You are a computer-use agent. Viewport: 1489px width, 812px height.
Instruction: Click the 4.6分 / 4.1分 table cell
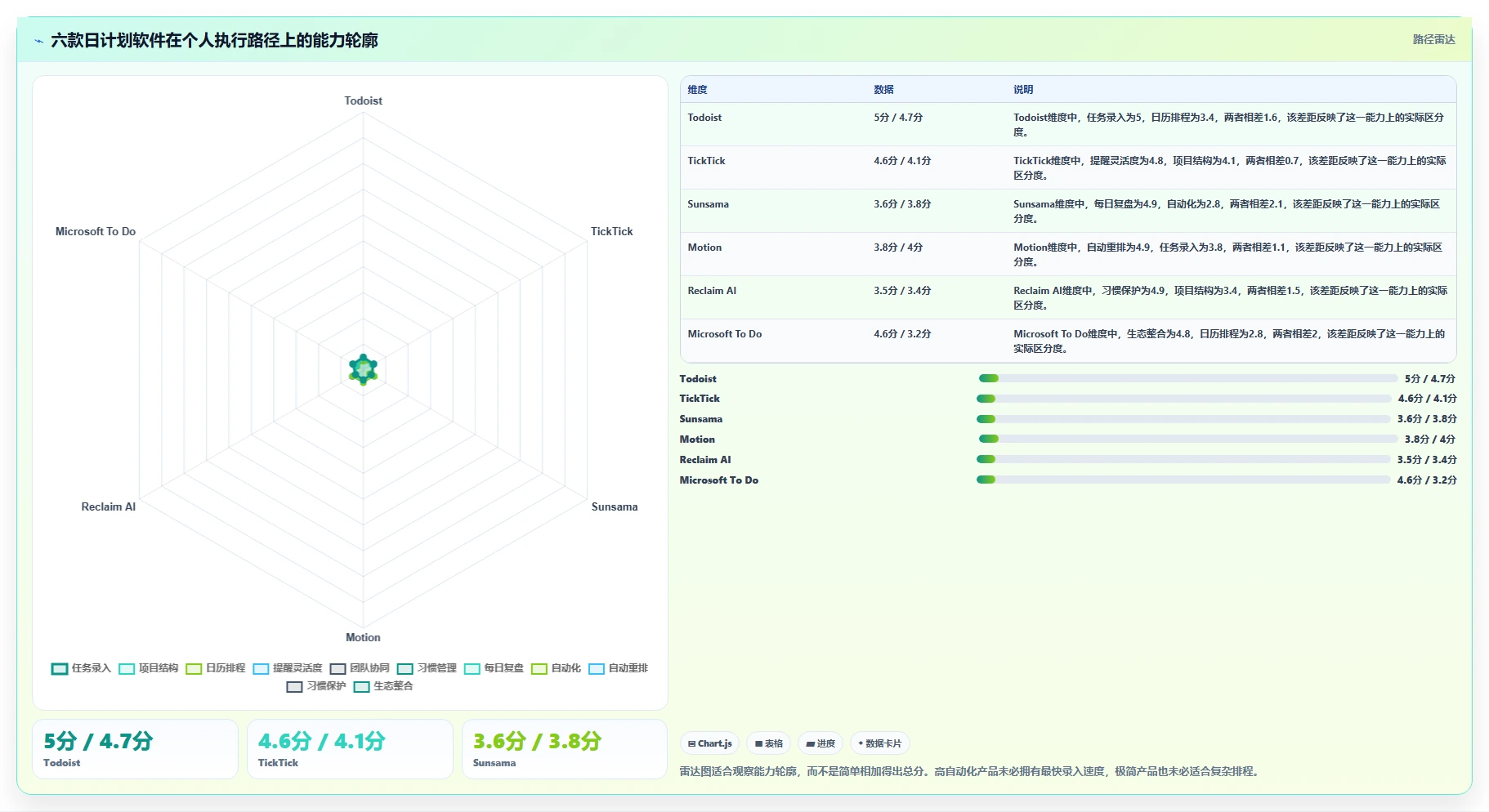tap(902, 161)
